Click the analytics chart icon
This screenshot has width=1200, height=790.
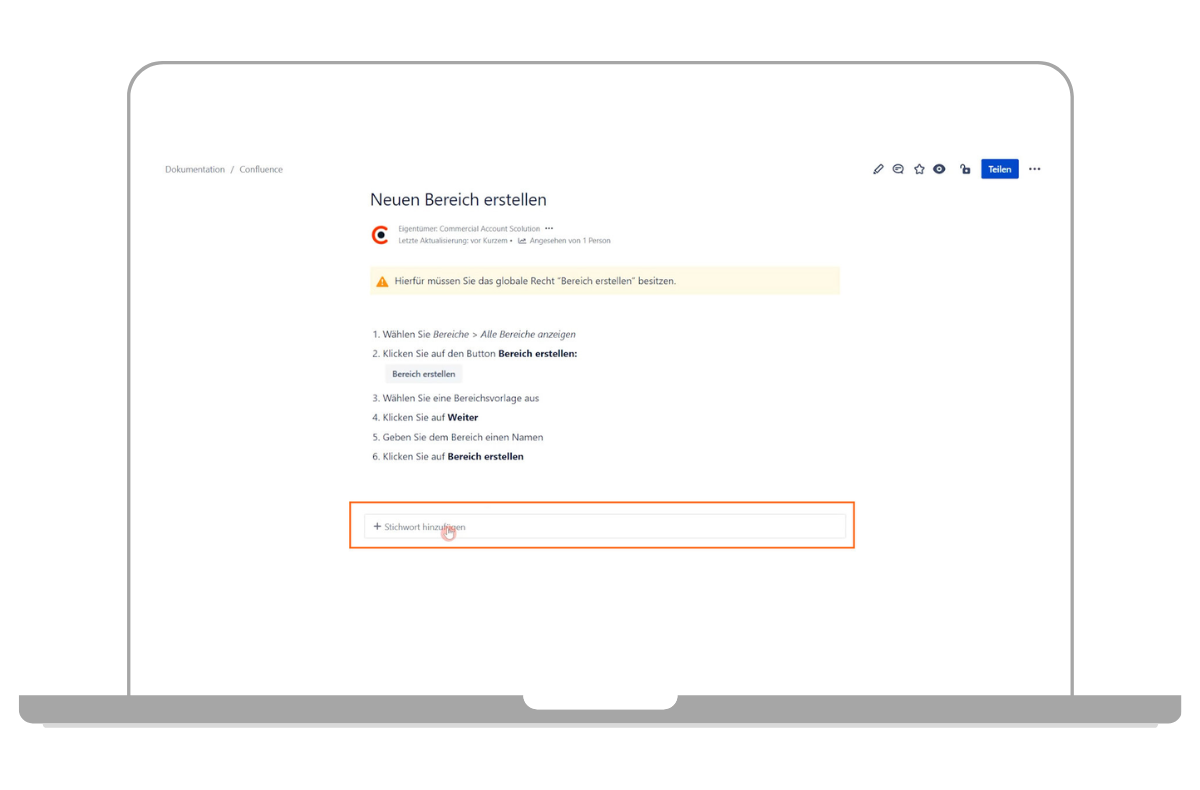pos(522,241)
